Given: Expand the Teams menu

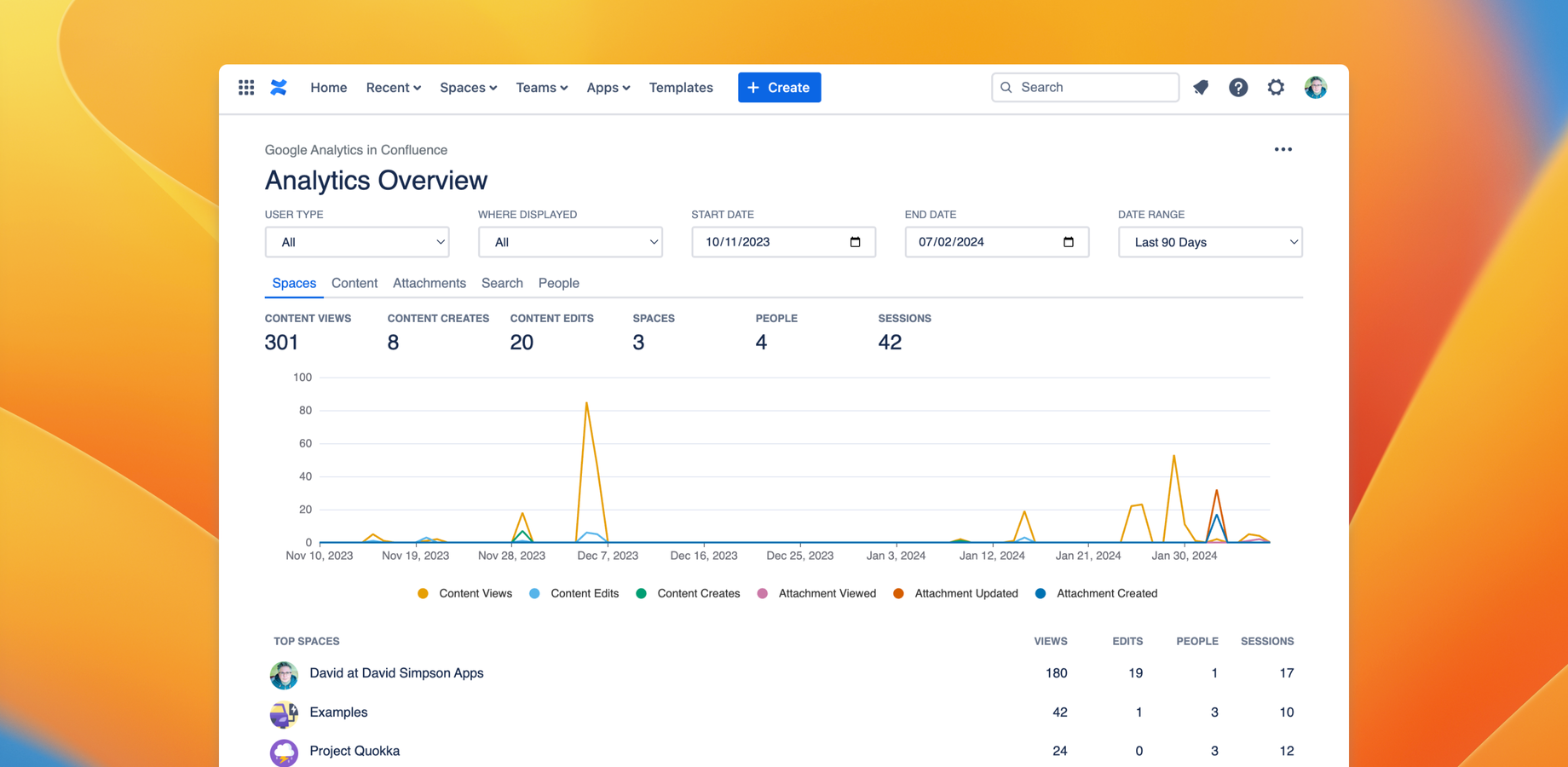Looking at the screenshot, I should tap(541, 87).
